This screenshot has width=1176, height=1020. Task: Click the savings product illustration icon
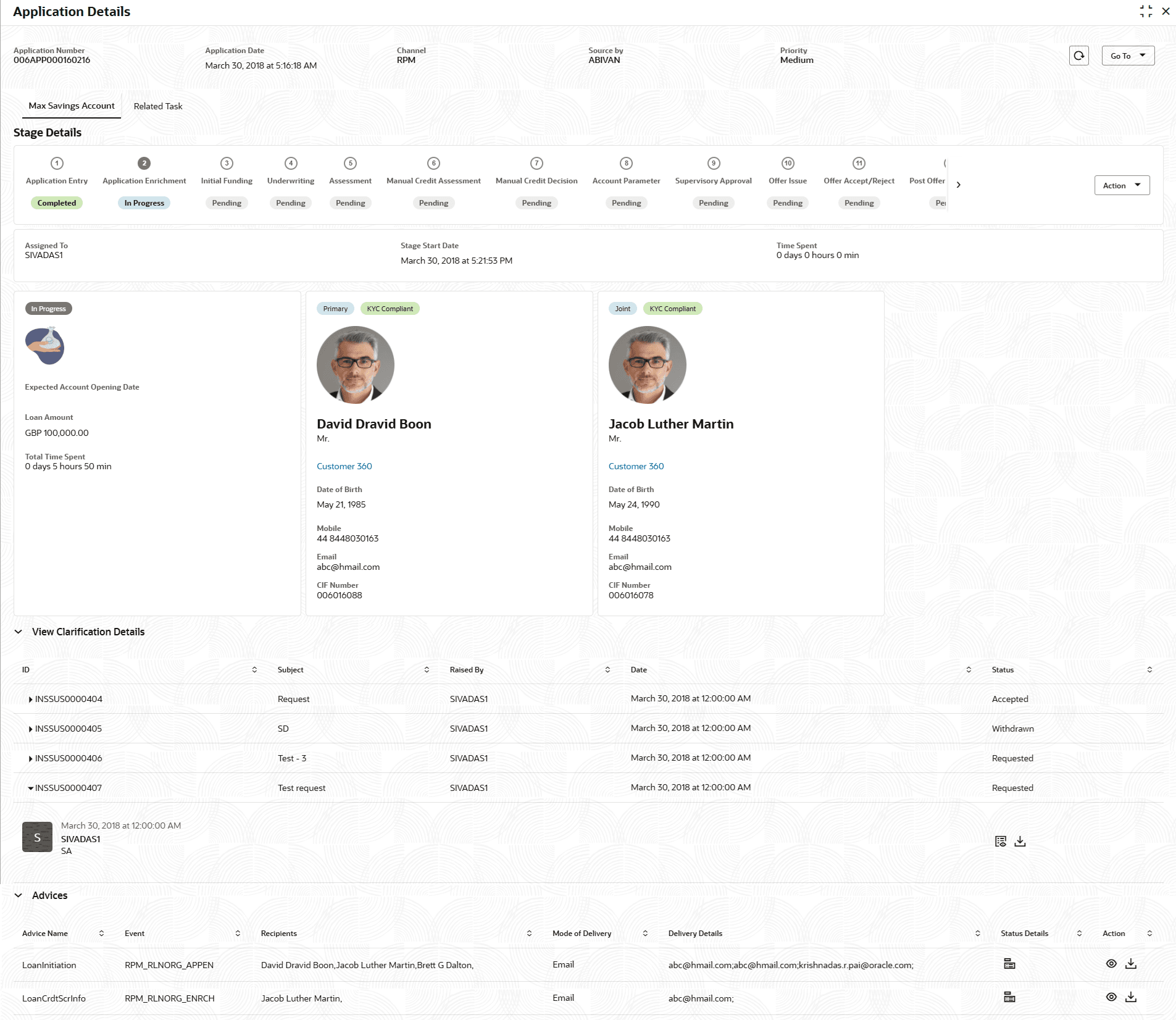coord(44,346)
